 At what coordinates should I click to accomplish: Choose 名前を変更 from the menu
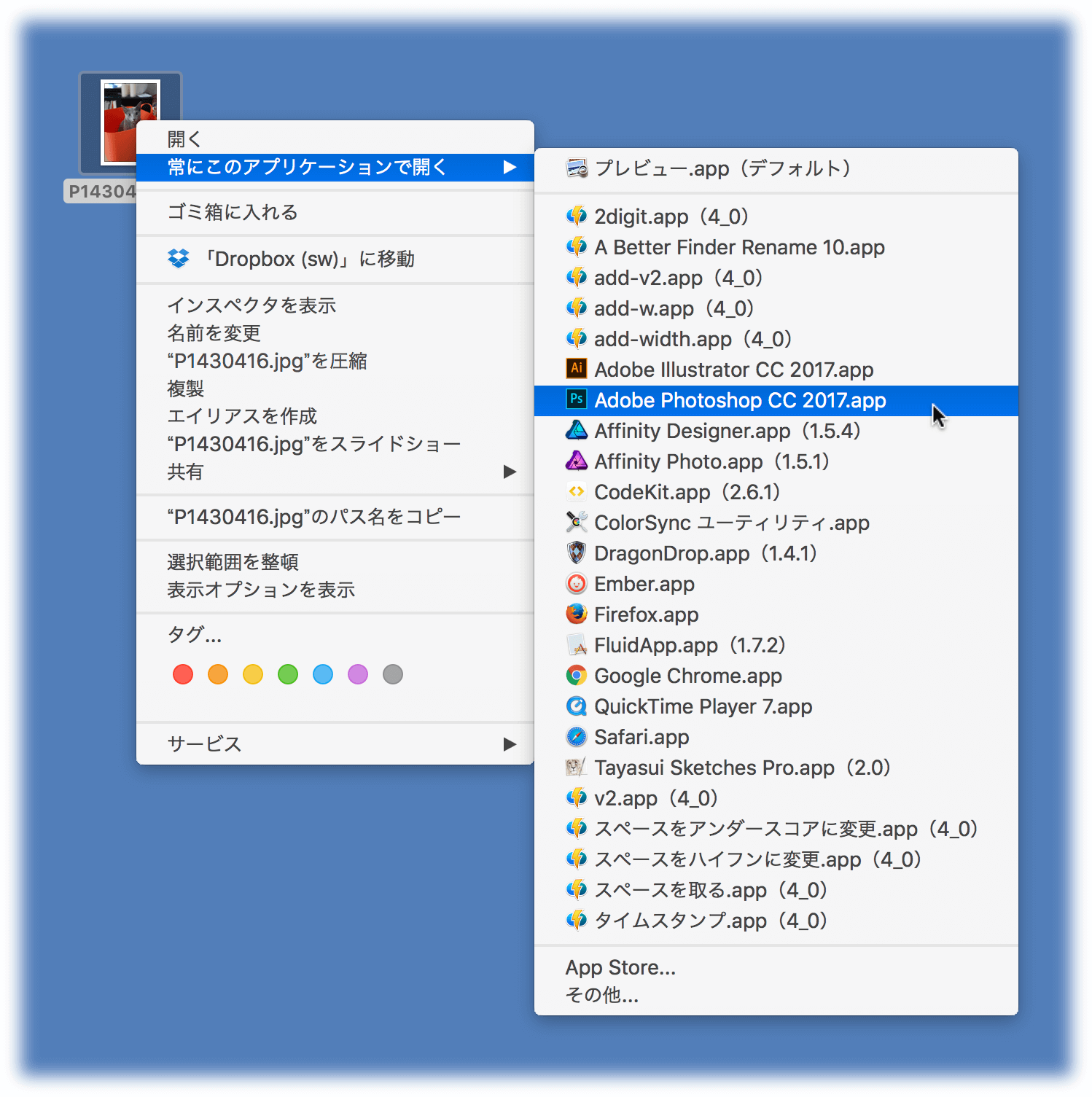[335, 333]
